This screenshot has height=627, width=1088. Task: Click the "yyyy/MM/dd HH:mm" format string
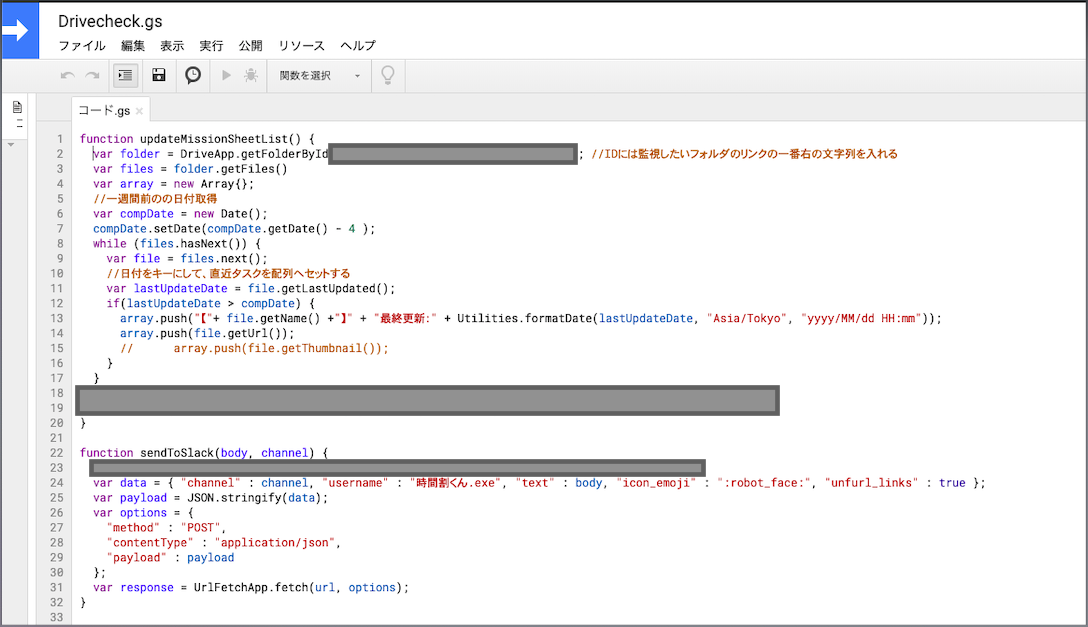(x=861, y=318)
